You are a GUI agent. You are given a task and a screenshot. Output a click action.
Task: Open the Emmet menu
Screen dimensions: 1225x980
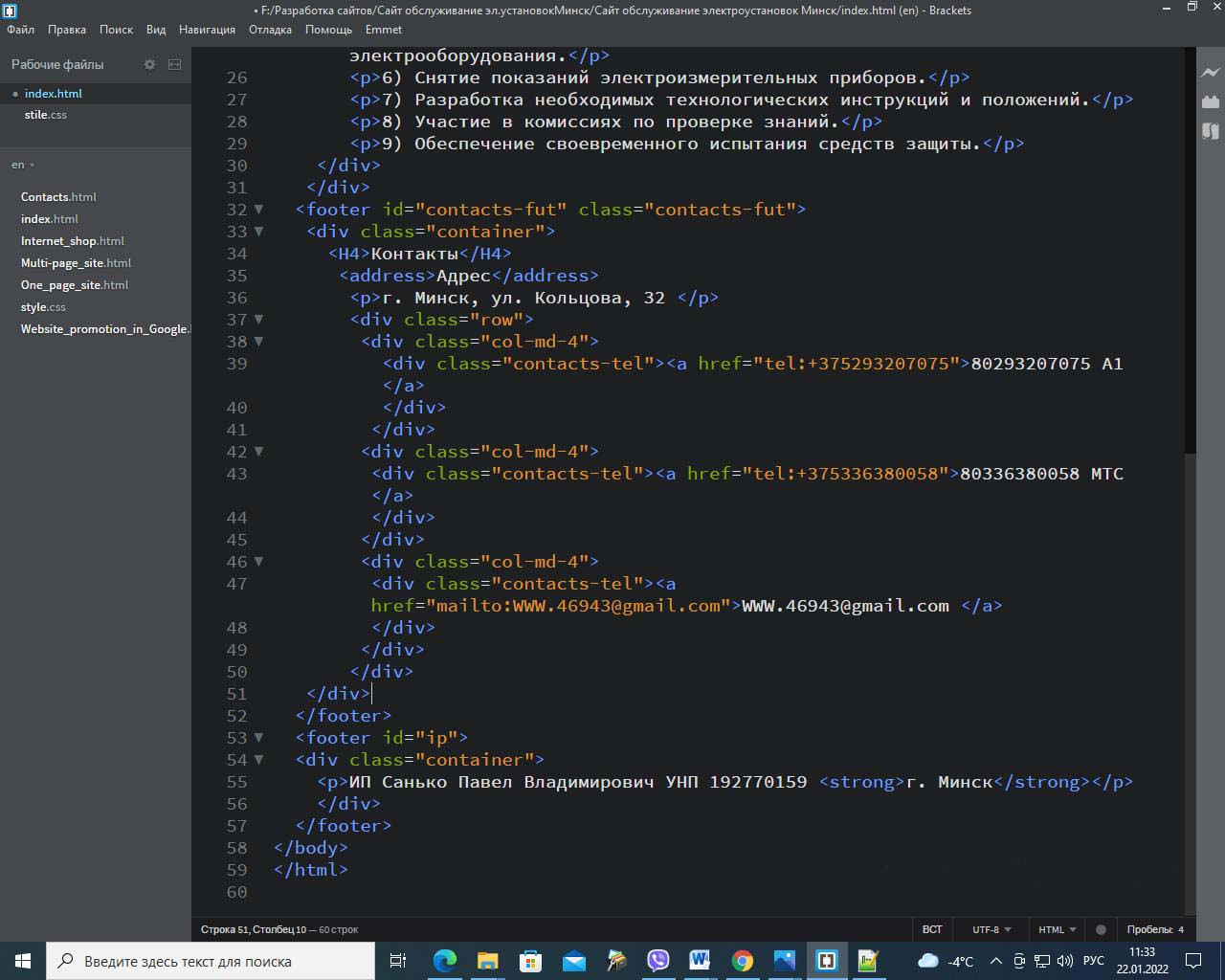click(384, 30)
